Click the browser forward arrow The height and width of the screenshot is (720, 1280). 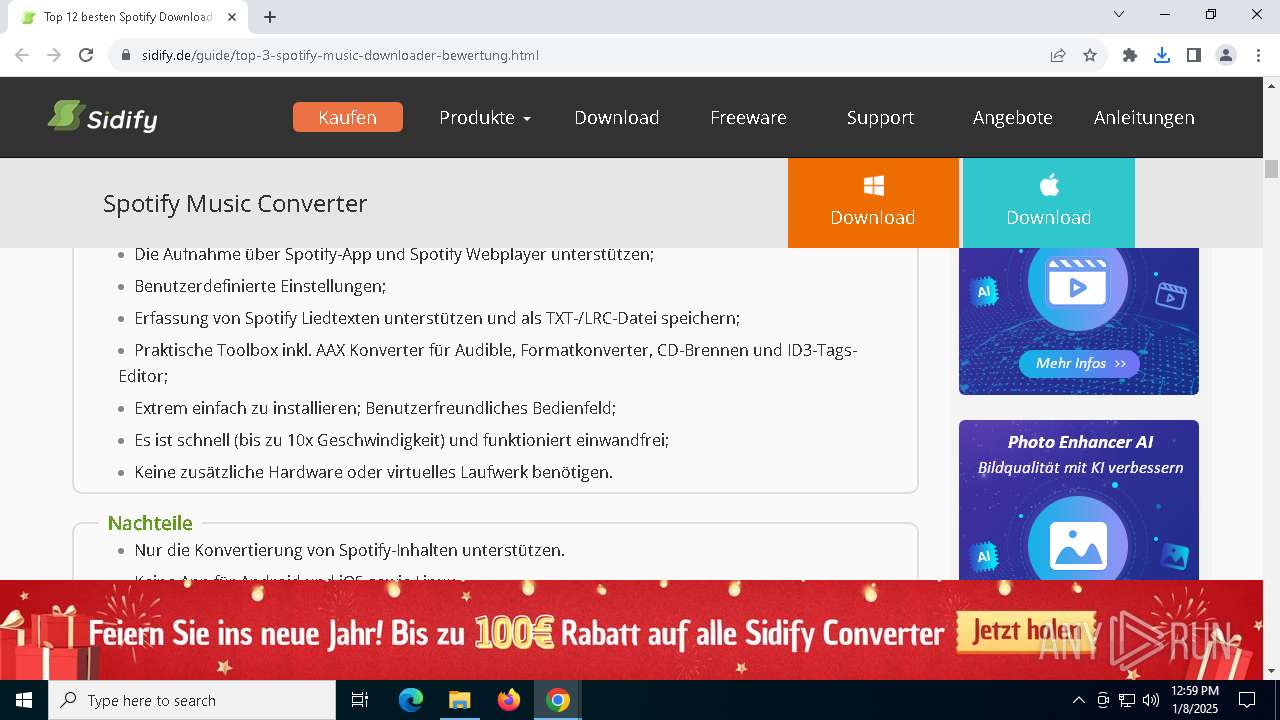pos(54,55)
